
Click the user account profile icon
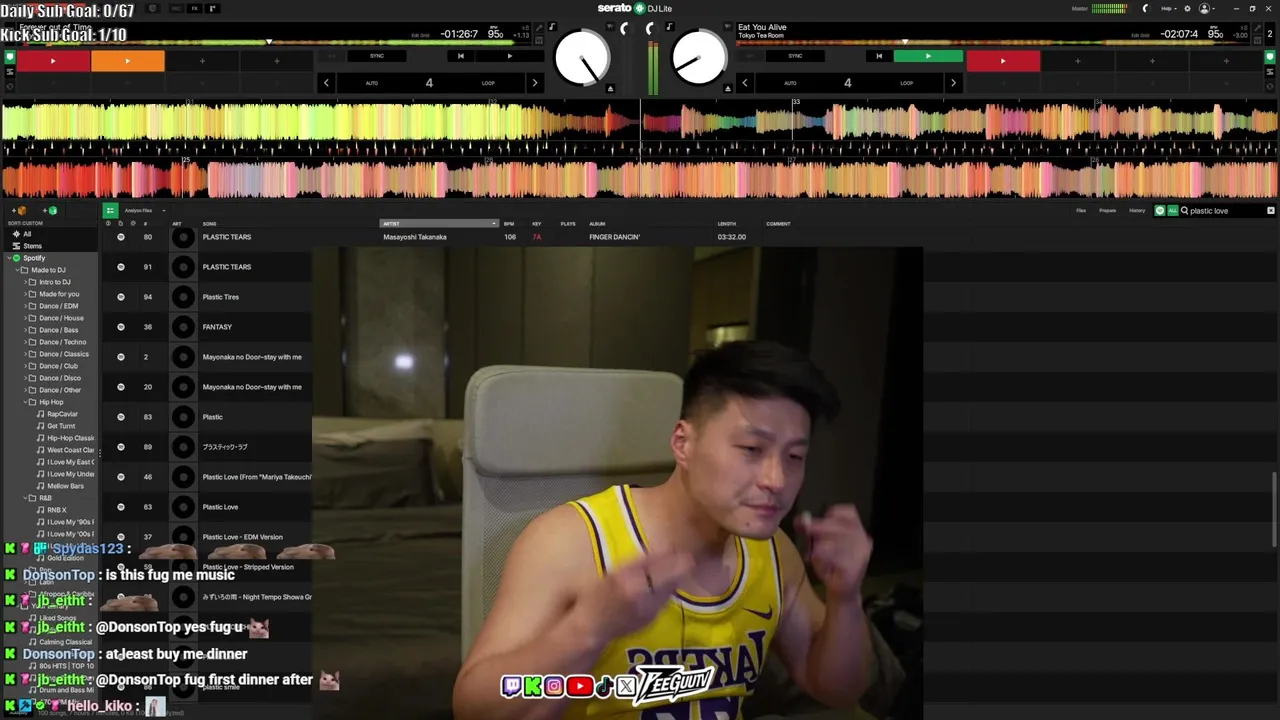tap(1204, 9)
